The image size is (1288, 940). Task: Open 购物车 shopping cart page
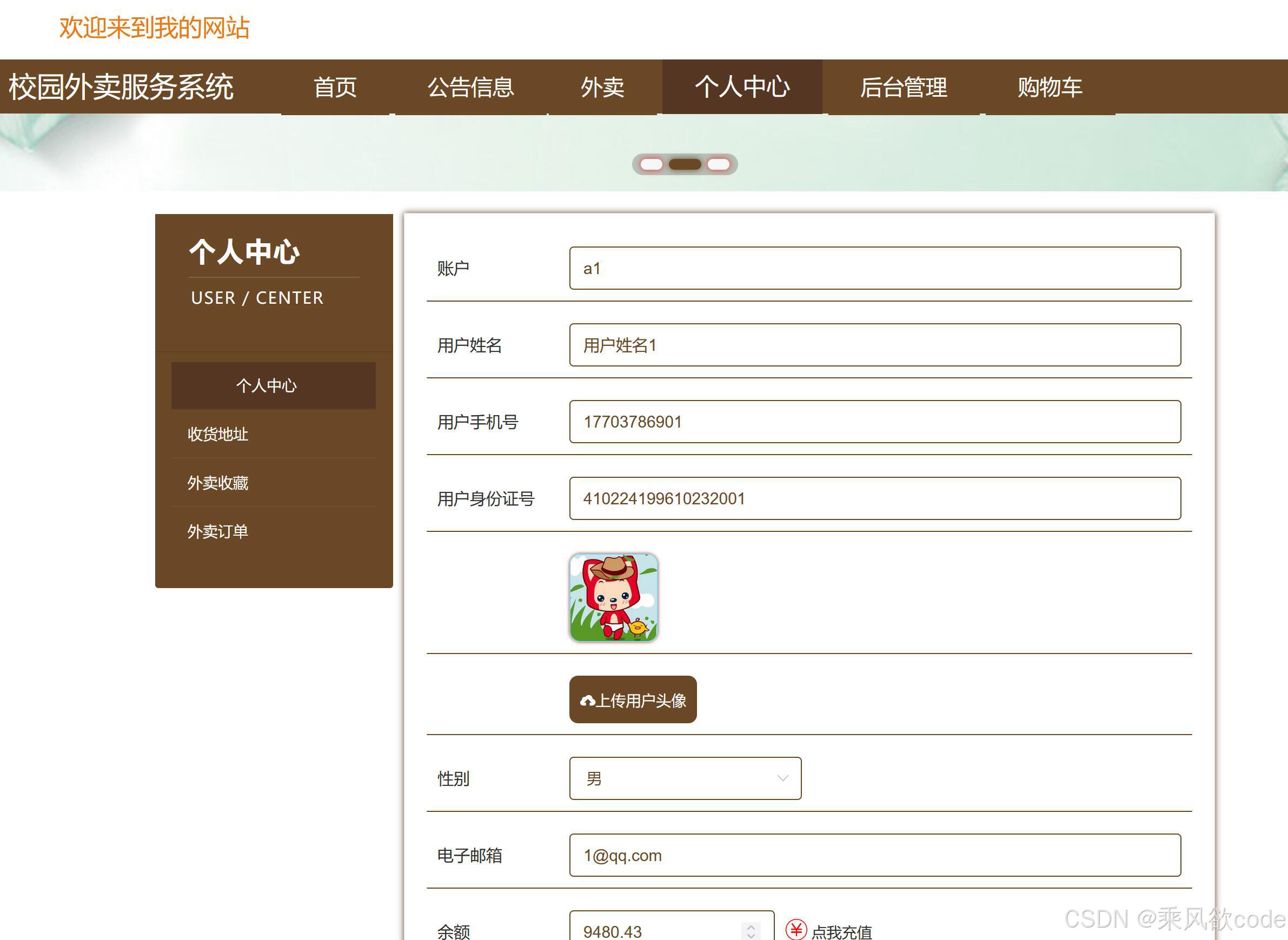pos(1050,87)
